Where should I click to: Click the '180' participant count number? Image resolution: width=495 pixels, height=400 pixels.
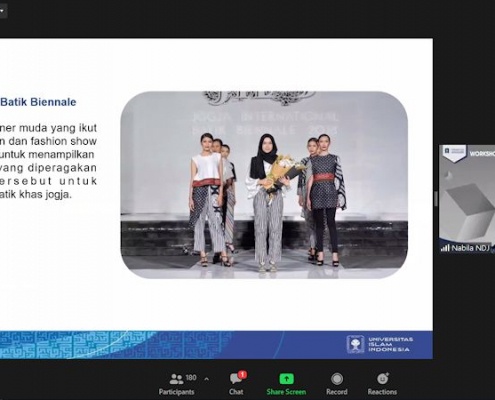pos(191,378)
